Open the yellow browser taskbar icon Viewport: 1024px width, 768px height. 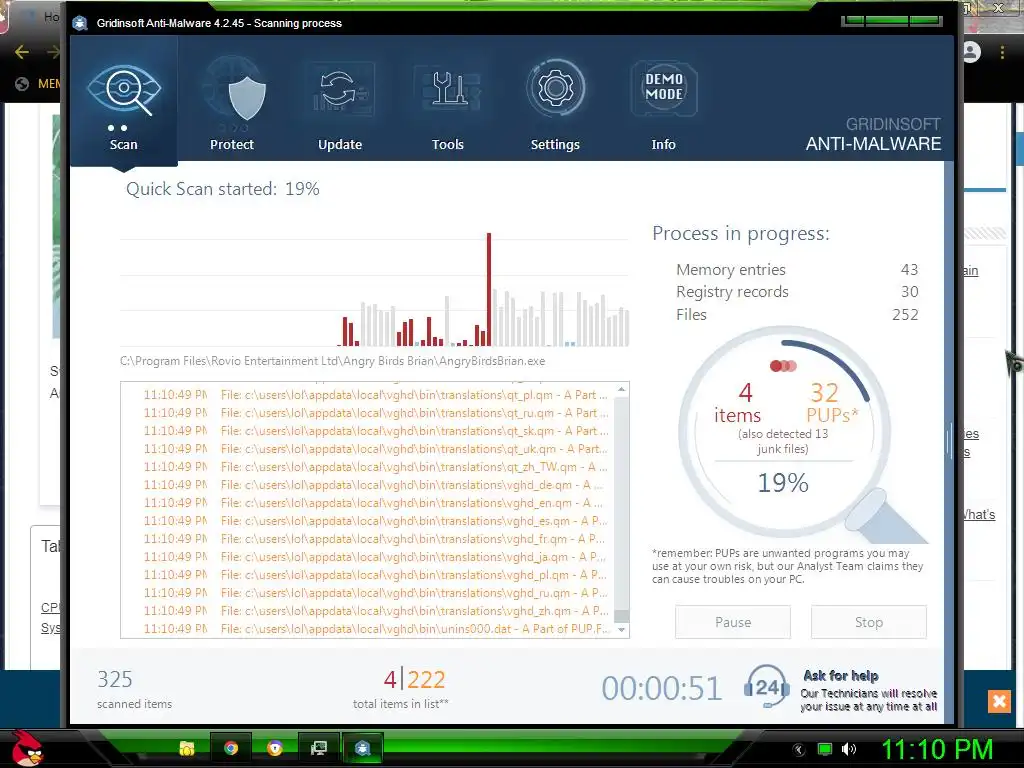275,748
